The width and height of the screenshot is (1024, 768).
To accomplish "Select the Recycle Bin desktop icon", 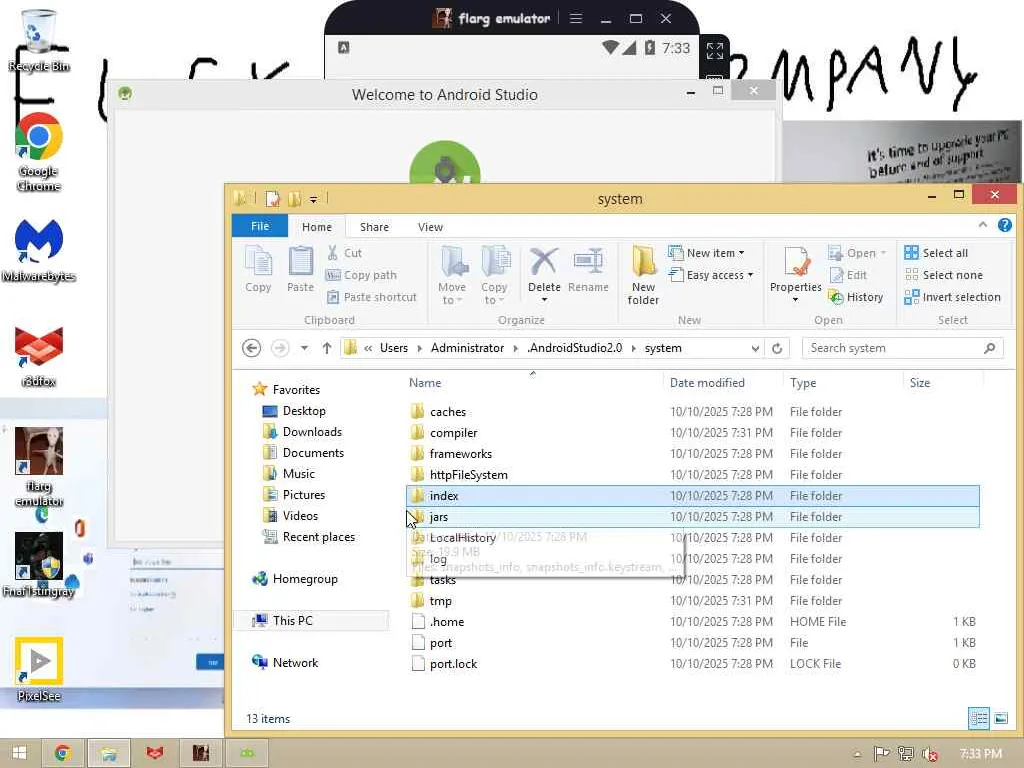I will coord(39,40).
